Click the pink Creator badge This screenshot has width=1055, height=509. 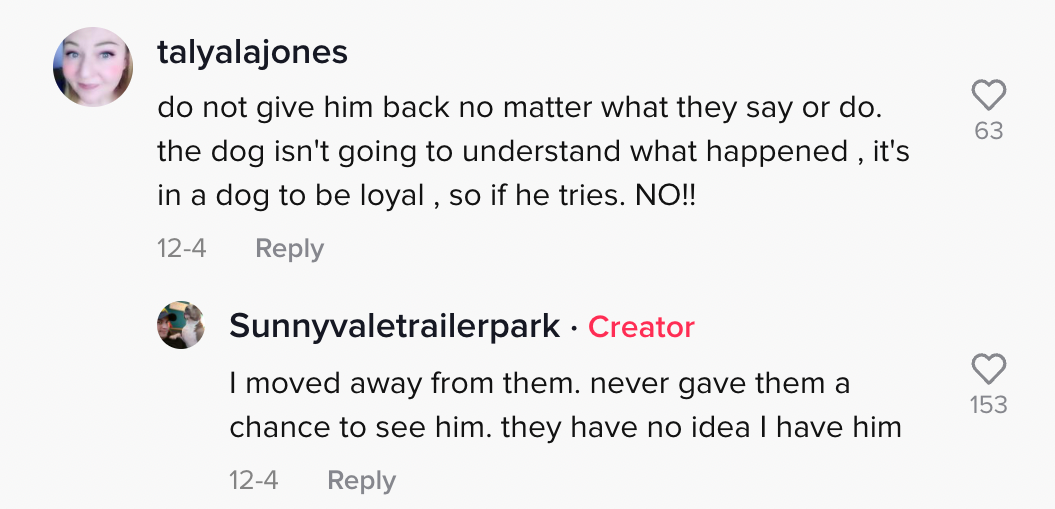(641, 326)
